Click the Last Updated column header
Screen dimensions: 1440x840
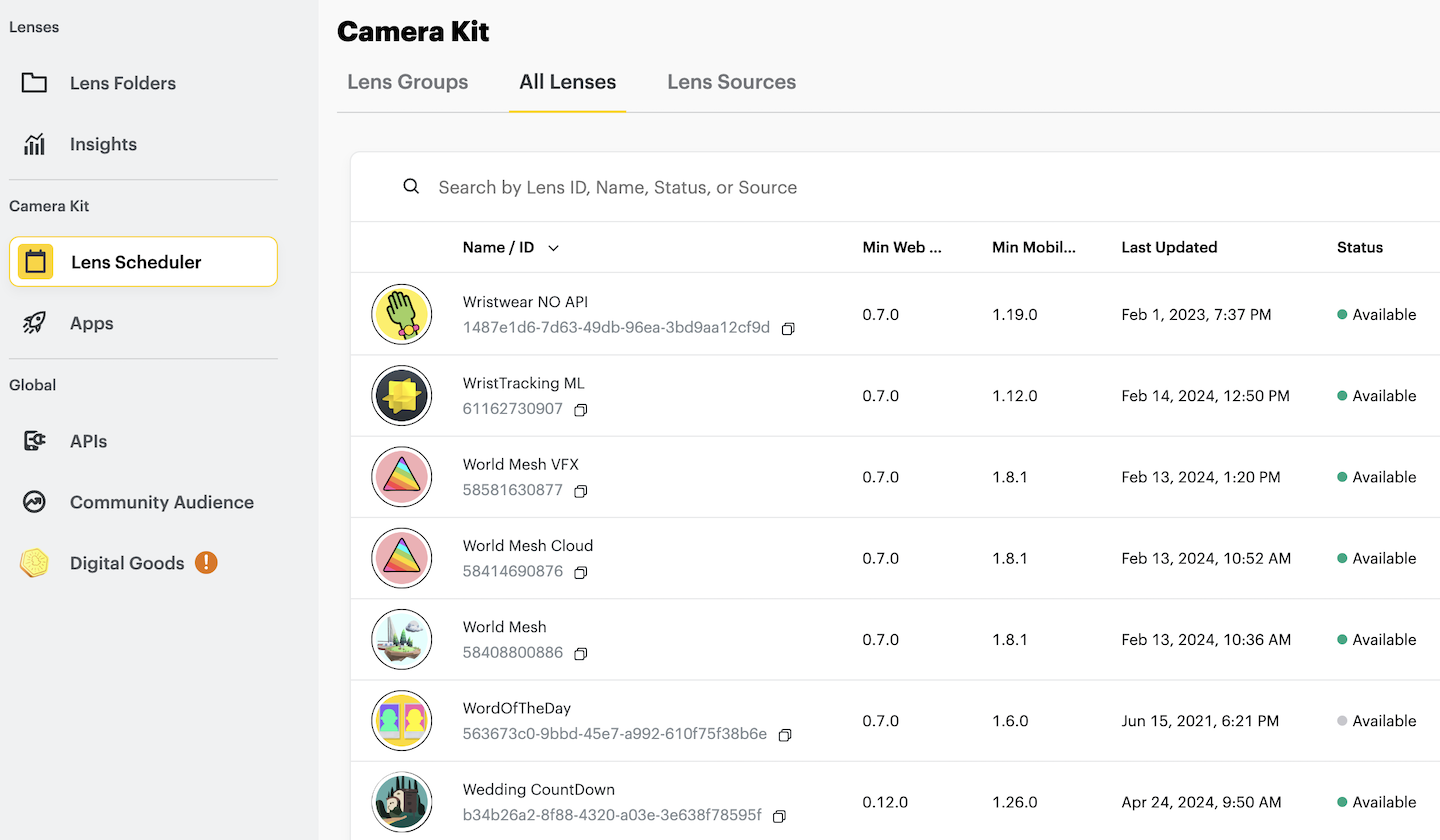[1169, 247]
